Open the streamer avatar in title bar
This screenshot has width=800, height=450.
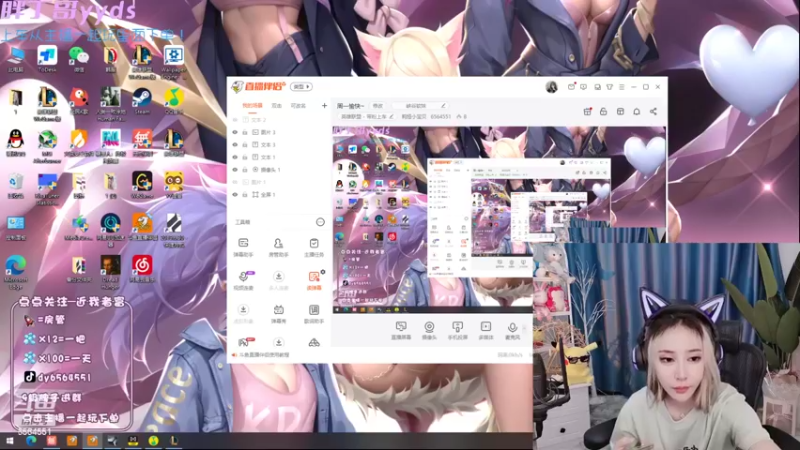552,87
